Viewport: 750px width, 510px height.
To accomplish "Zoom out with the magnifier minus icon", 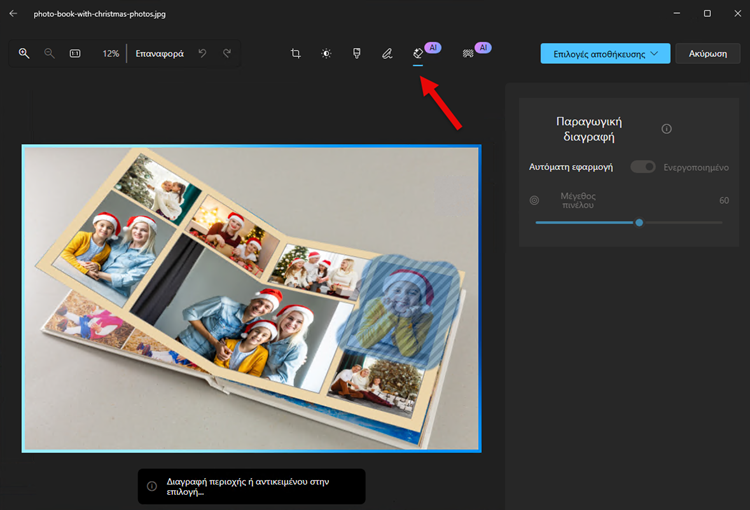I will (x=49, y=53).
